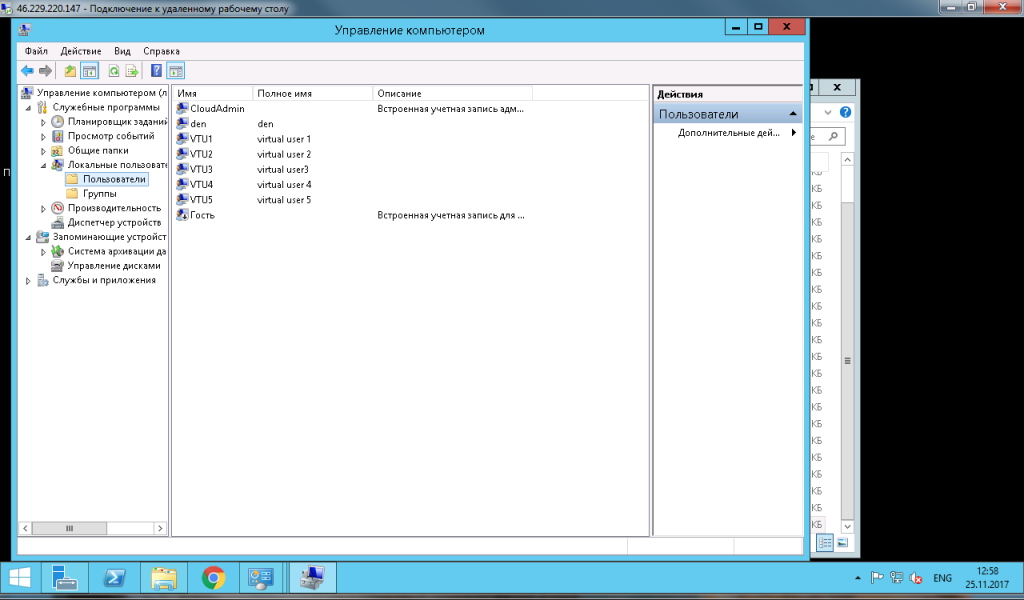Sort by the Описание column header
This screenshot has width=1024, height=600.
pos(453,93)
